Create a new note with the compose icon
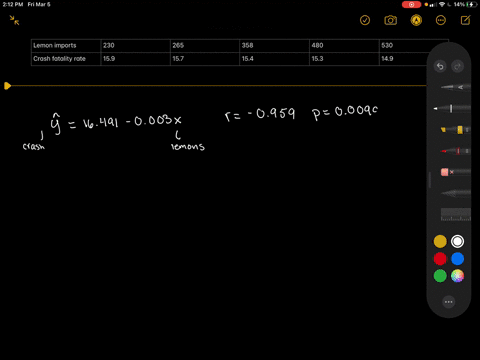The height and width of the screenshot is (360, 480). (x=465, y=20)
